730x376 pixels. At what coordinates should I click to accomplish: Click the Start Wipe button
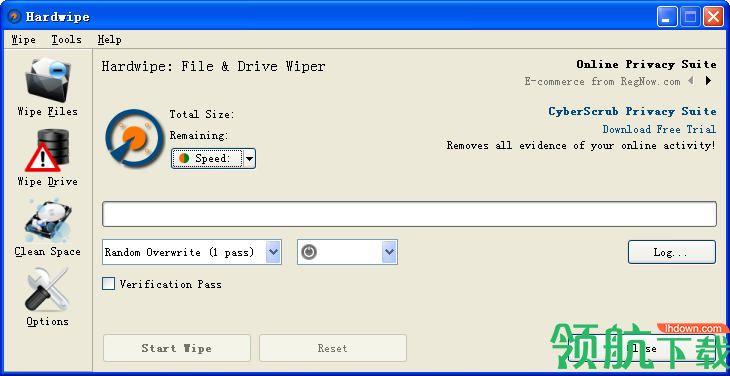coord(177,348)
